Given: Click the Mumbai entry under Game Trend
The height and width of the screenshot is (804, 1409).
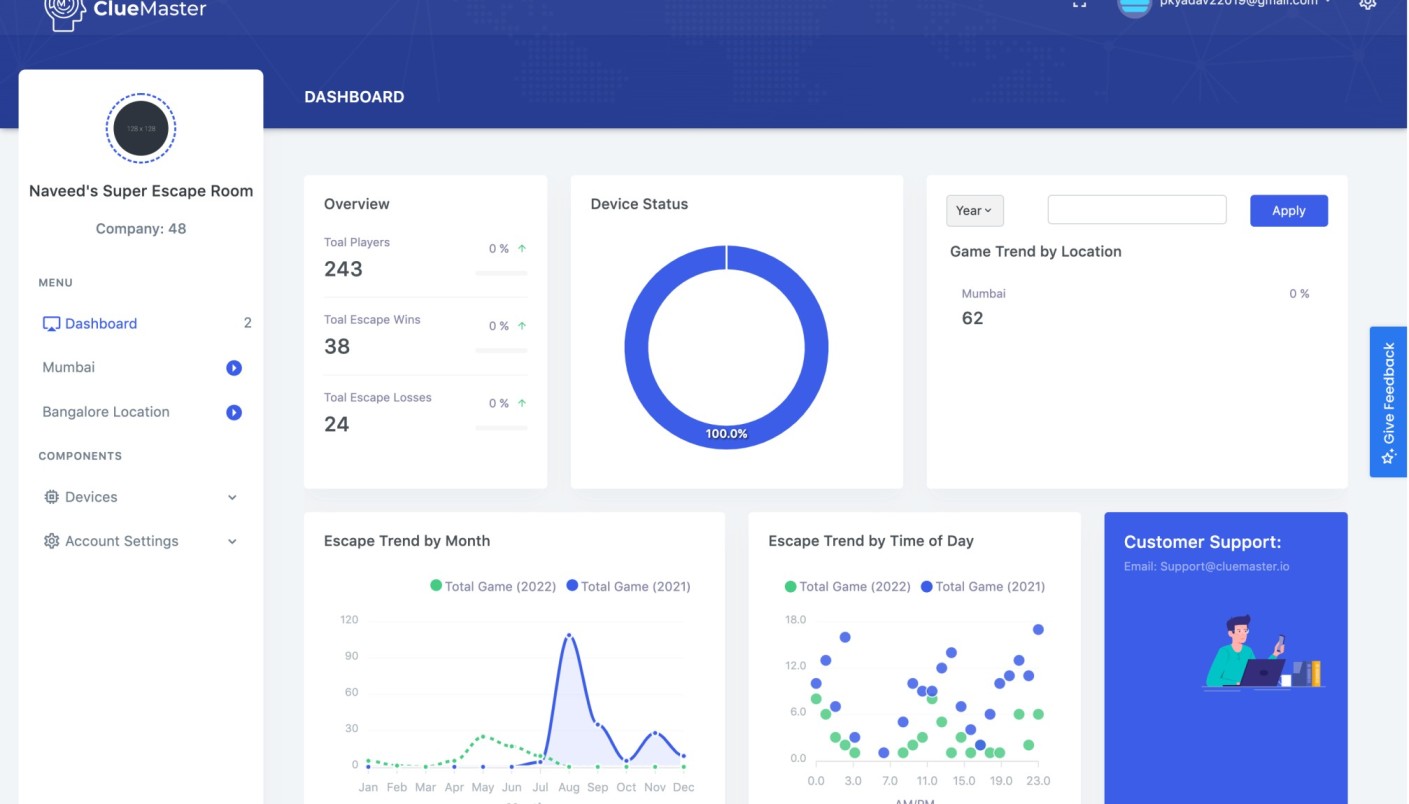Looking at the screenshot, I should pyautogui.click(x=984, y=294).
